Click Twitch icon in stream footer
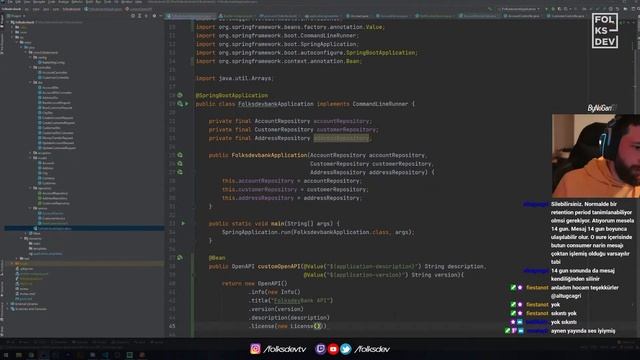 pos(320,349)
